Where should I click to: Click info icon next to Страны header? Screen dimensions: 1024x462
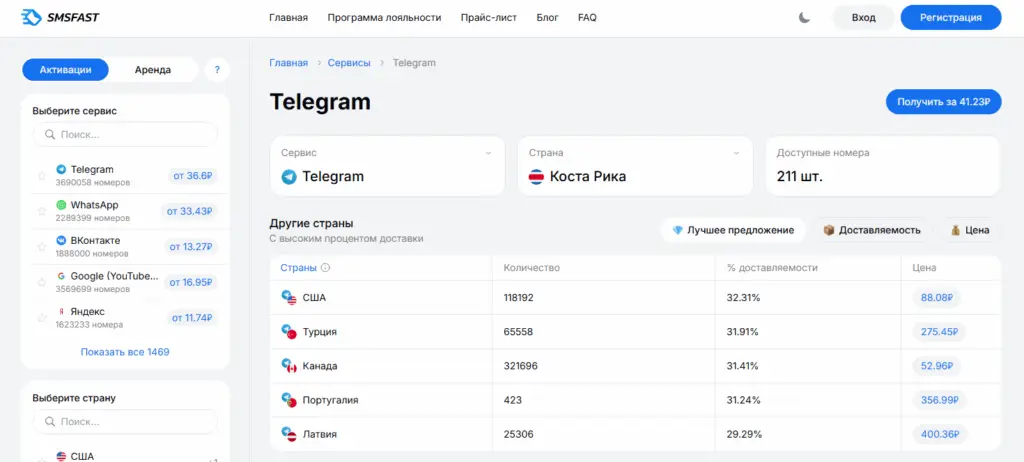click(x=326, y=268)
